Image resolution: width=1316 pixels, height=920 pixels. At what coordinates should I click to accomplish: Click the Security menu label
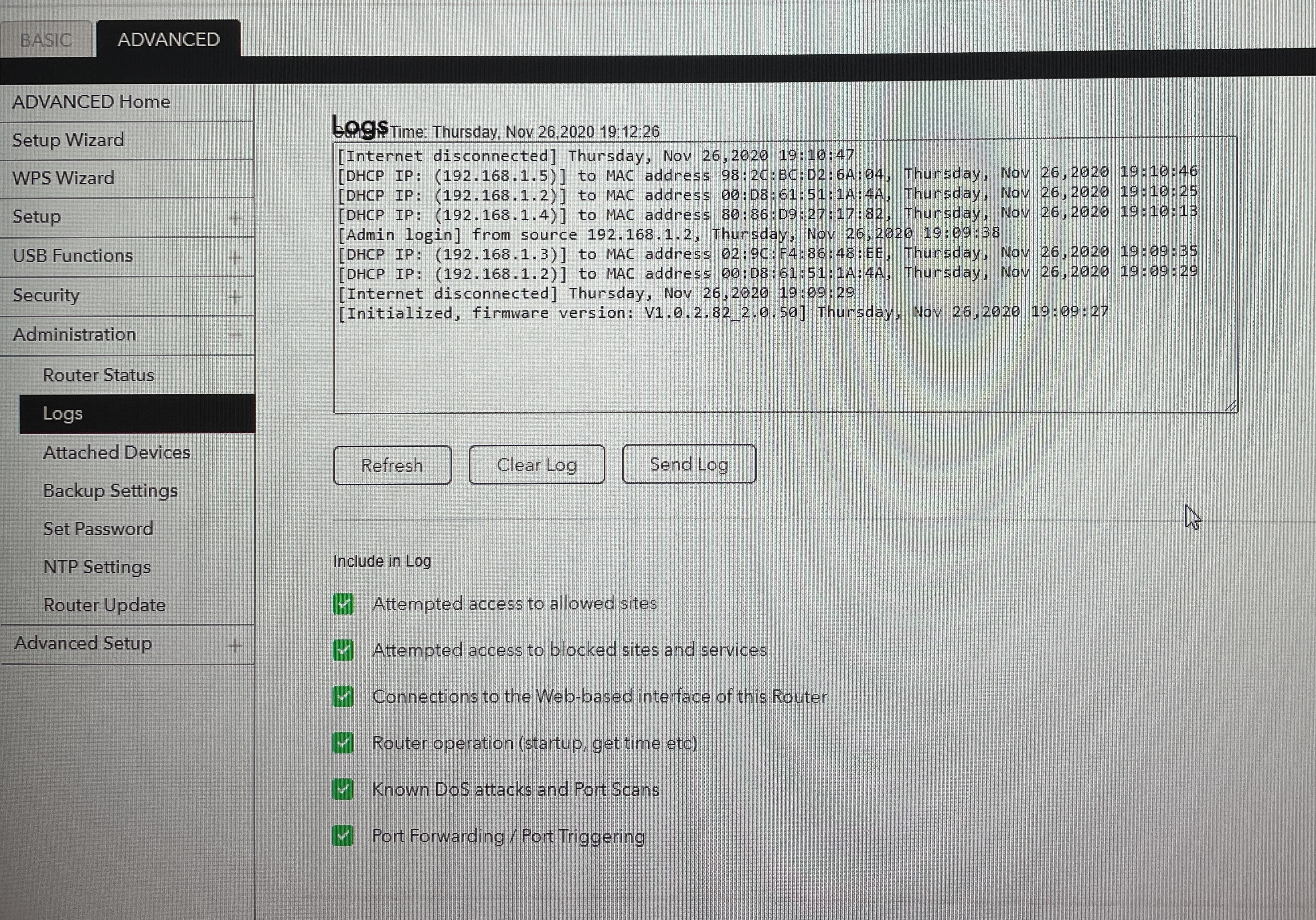[x=46, y=295]
